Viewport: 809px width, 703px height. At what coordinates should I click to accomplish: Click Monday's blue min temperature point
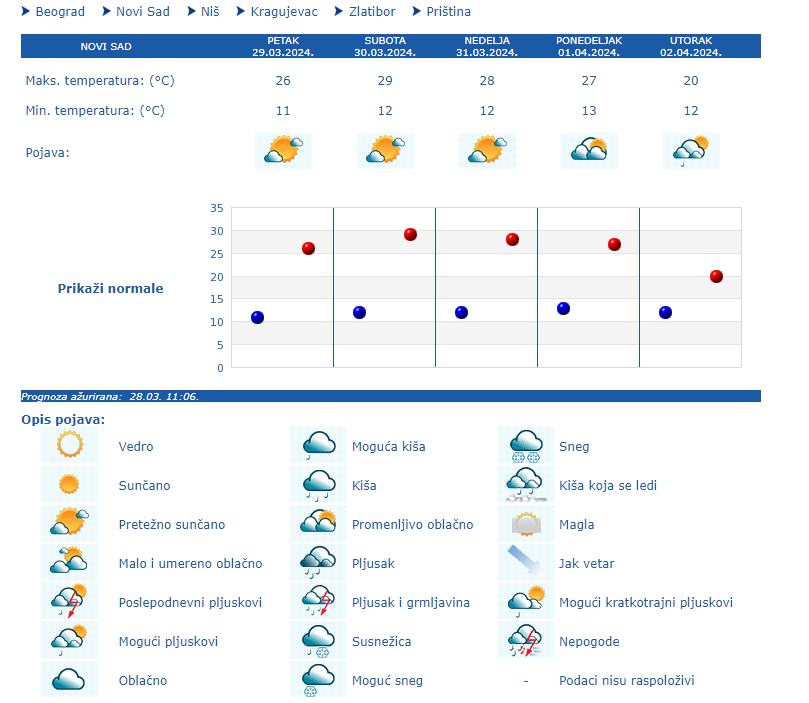tap(563, 308)
